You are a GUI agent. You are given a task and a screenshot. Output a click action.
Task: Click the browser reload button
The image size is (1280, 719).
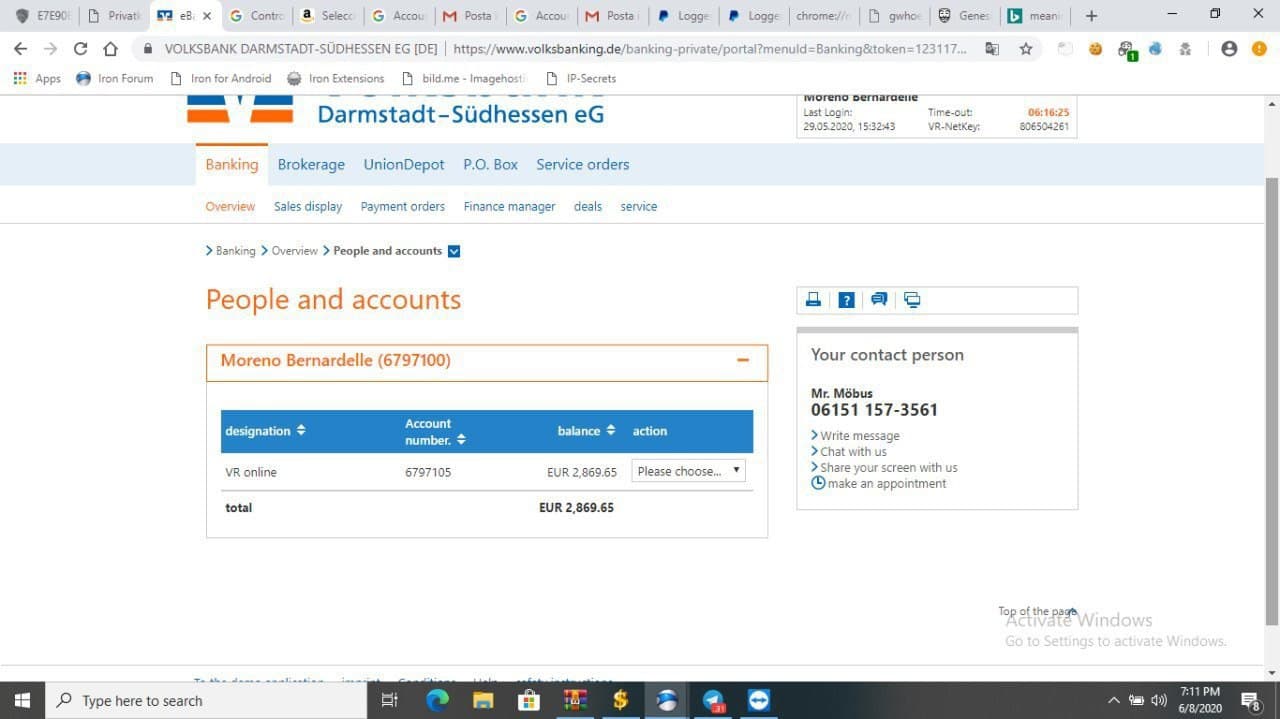coord(81,49)
